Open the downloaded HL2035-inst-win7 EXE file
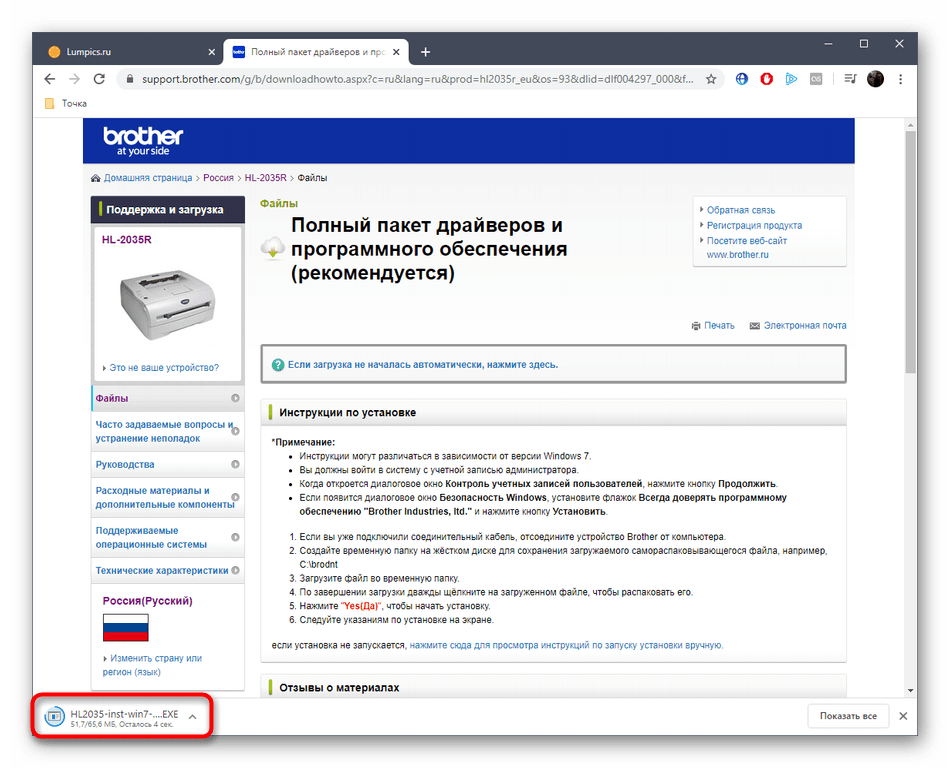The image size is (950, 768). pyautogui.click(x=113, y=717)
